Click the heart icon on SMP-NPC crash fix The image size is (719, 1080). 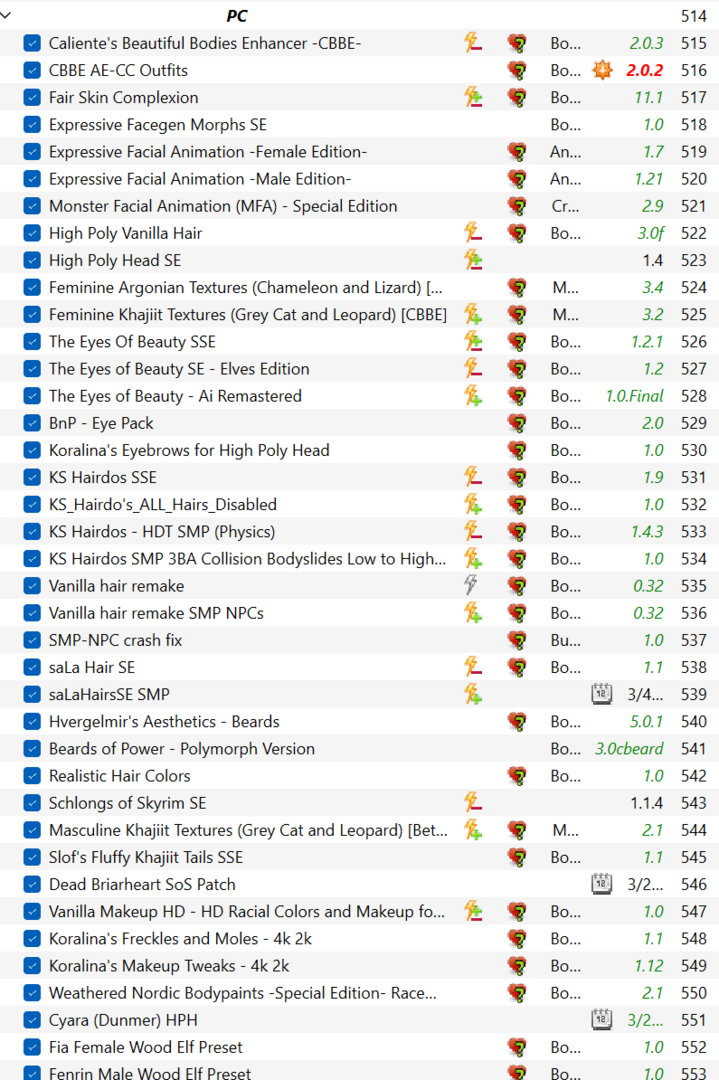517,640
